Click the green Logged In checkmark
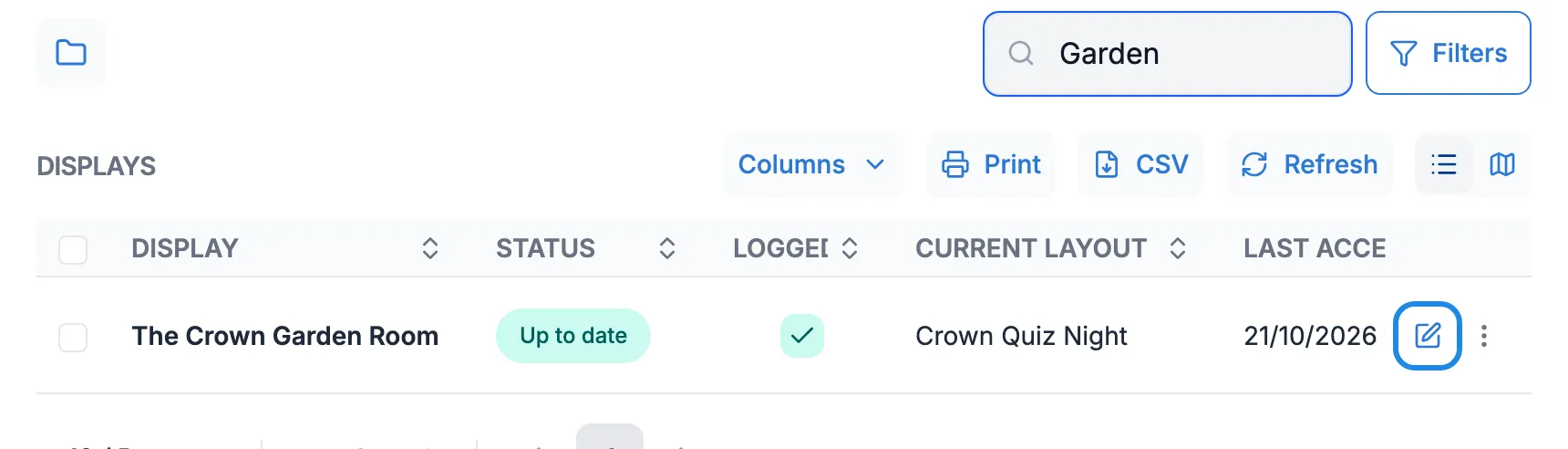This screenshot has width=1568, height=449. [x=802, y=336]
